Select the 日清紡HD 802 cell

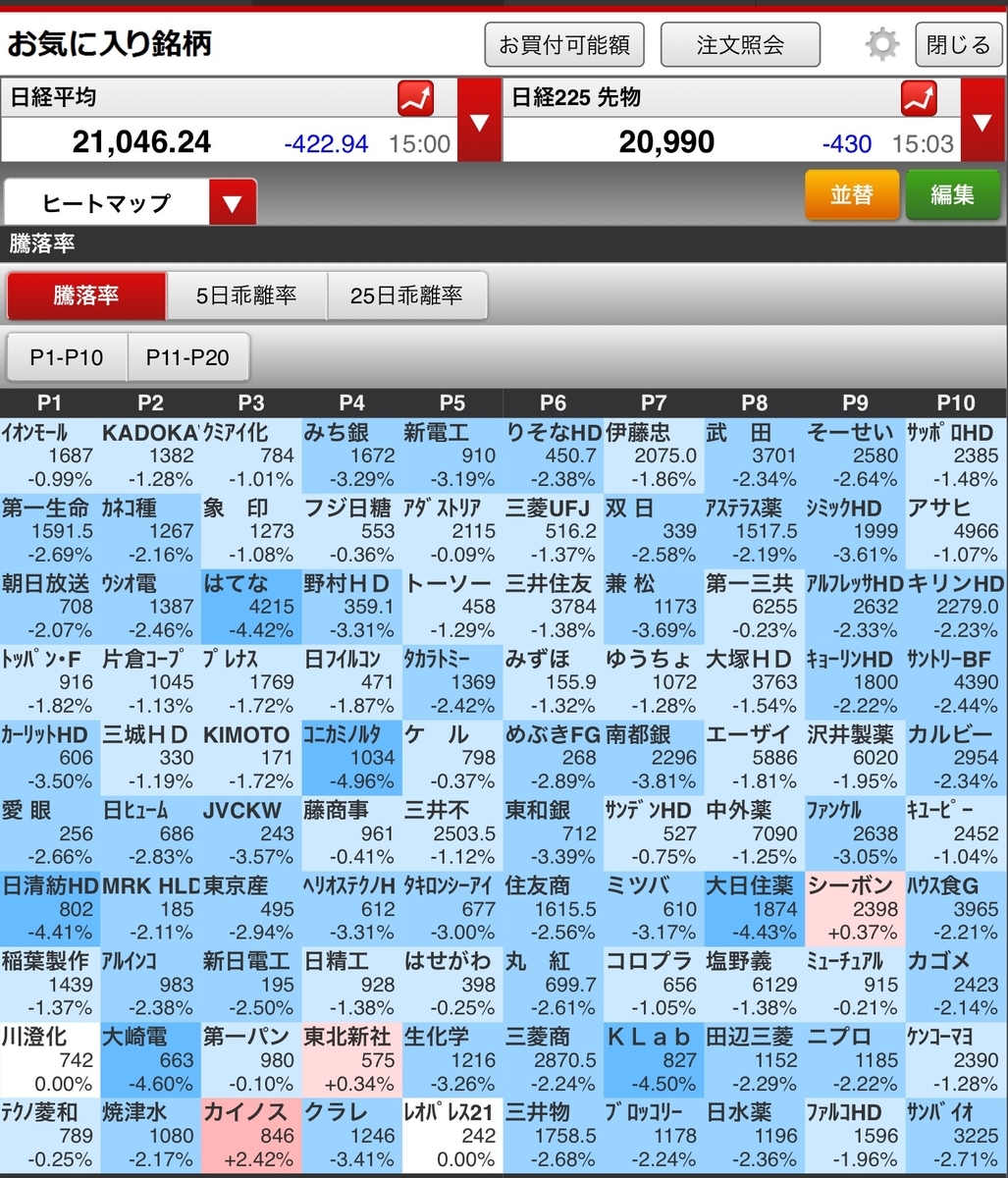[50, 909]
